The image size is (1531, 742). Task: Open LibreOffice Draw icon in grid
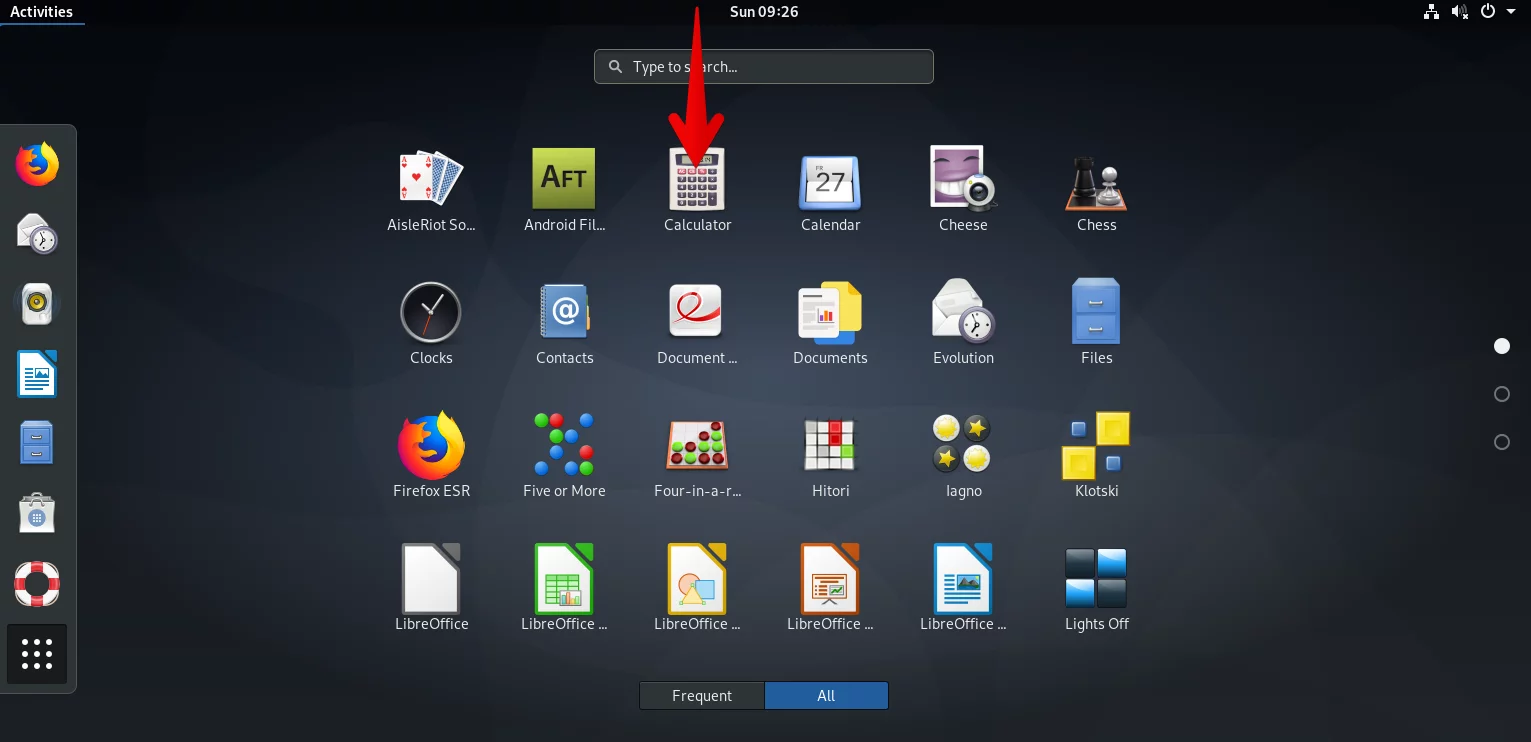(x=697, y=578)
